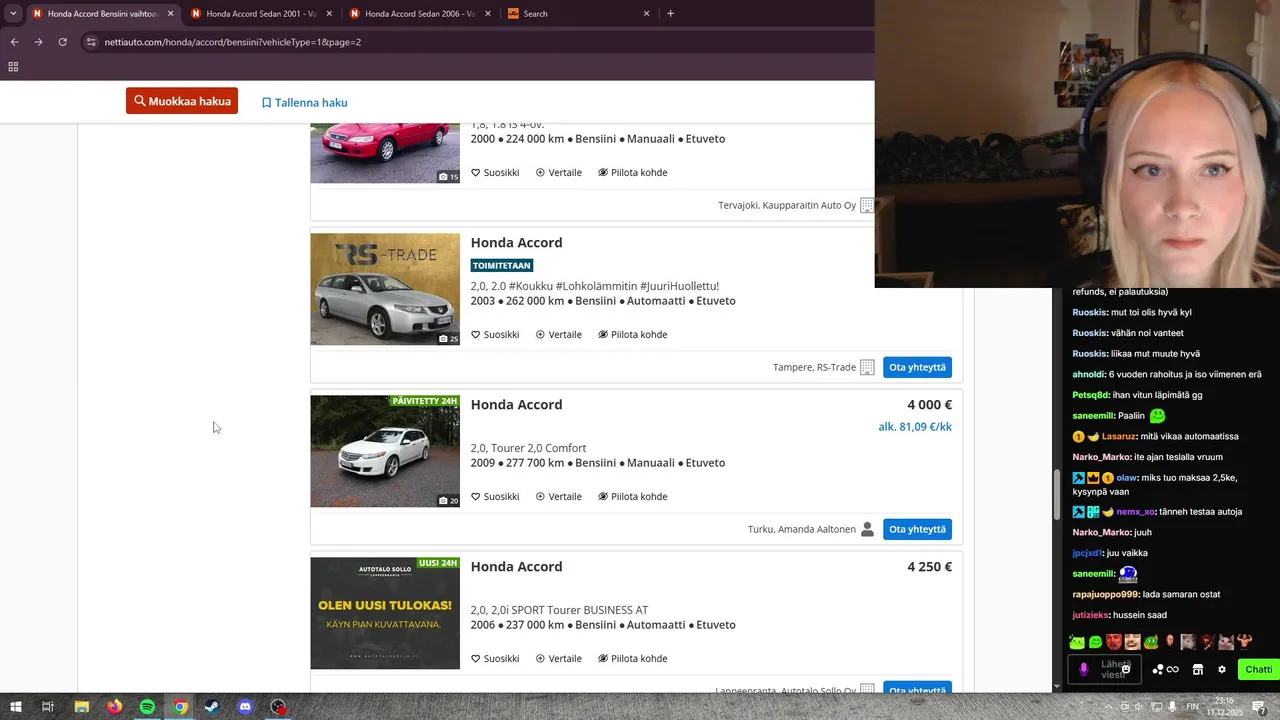Open the emoji picker in chat input
The width and height of the screenshot is (1280, 720).
pos(1126,669)
